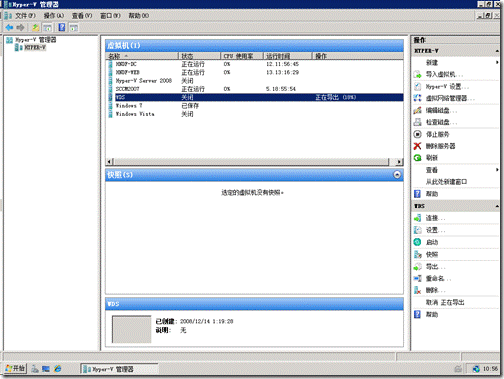Click the 帮助 icon under WDS actions

[x=417, y=315]
